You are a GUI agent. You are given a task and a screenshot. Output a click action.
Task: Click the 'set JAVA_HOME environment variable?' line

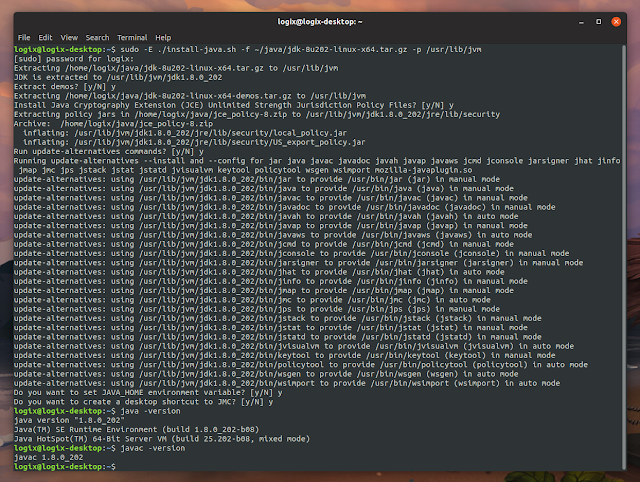click(x=148, y=393)
